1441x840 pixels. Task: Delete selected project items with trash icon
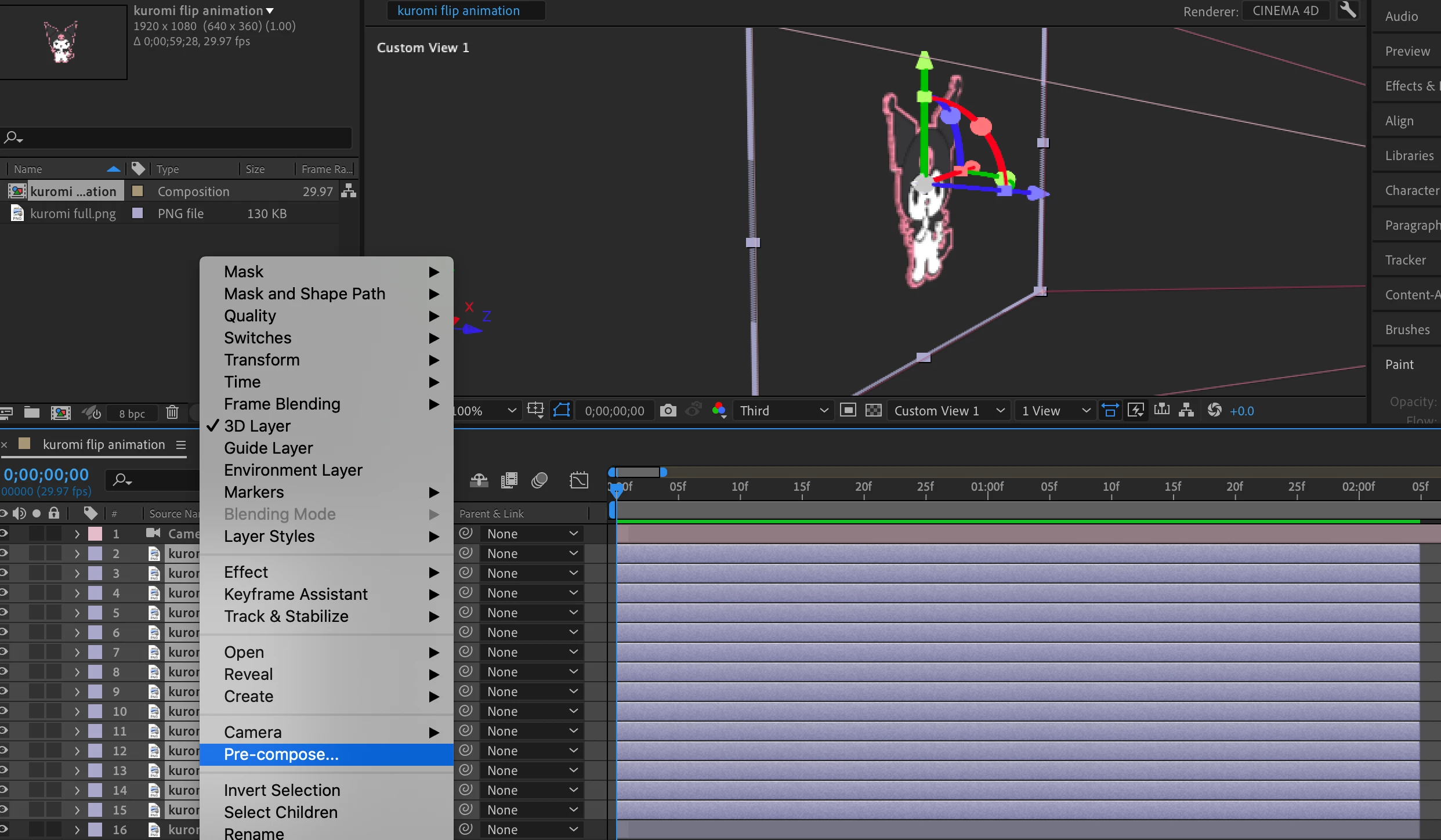[172, 413]
